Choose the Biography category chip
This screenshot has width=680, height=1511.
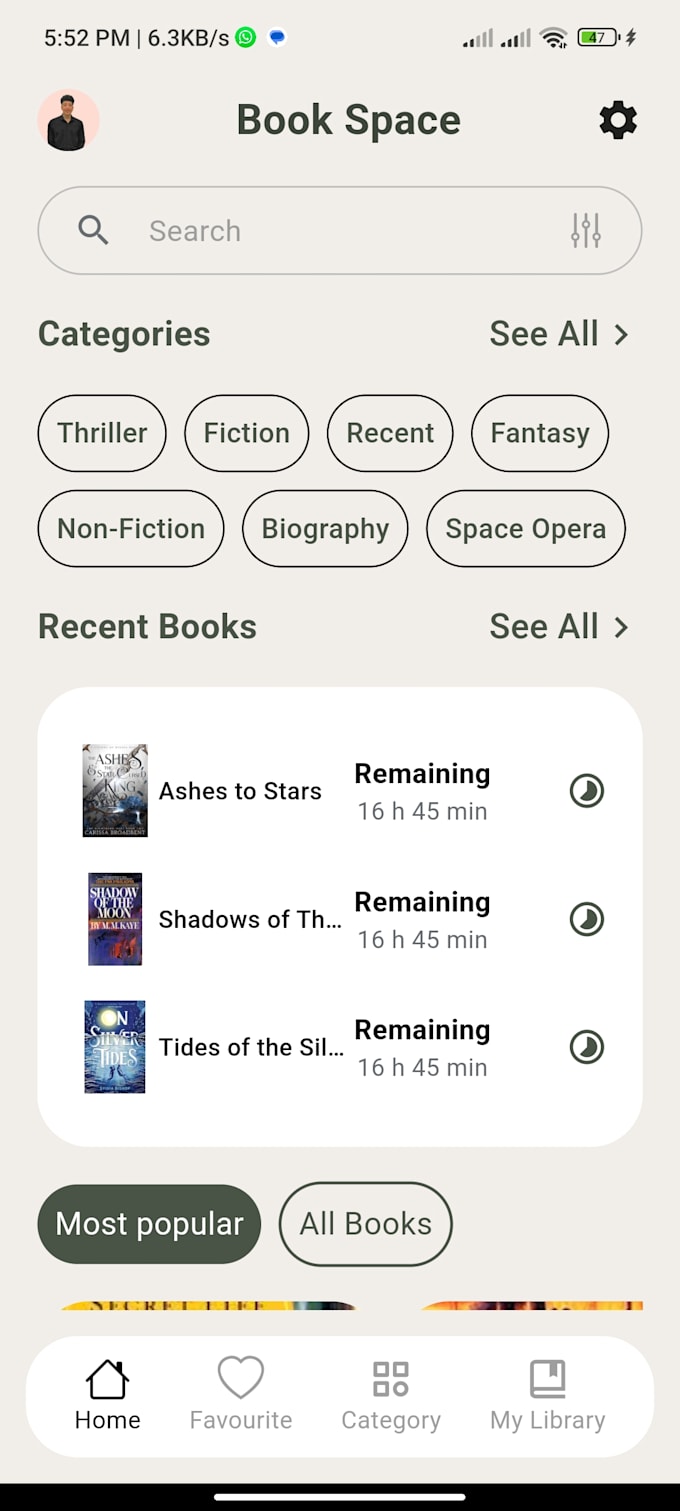pyautogui.click(x=325, y=529)
